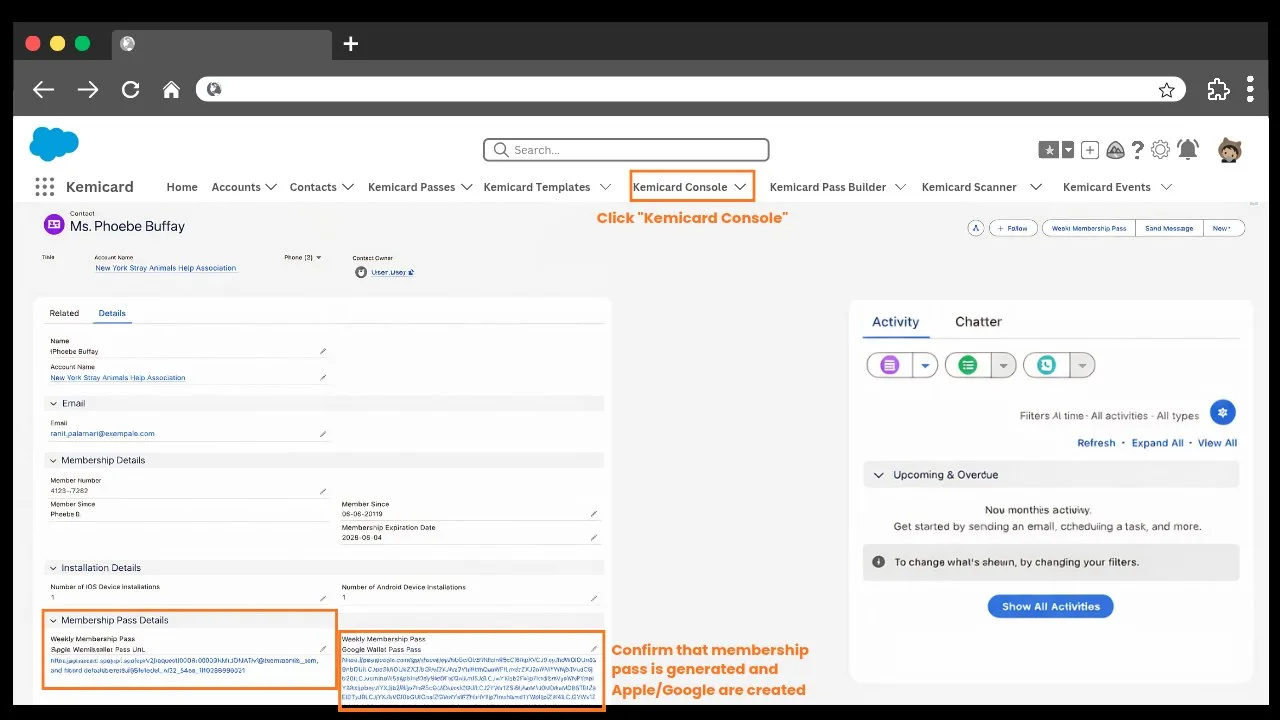Collapse the Email section
Viewport: 1280px width, 720px height.
(54, 403)
